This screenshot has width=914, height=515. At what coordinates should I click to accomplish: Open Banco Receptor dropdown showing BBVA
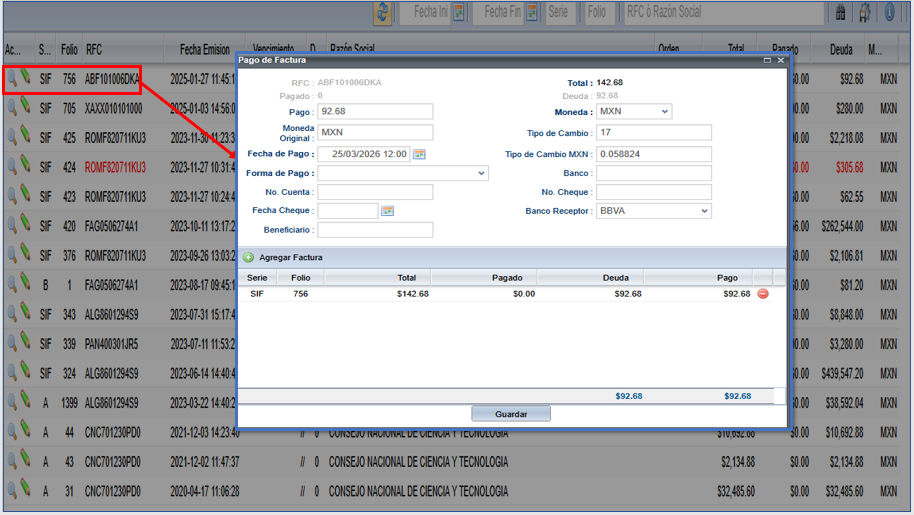tap(653, 211)
